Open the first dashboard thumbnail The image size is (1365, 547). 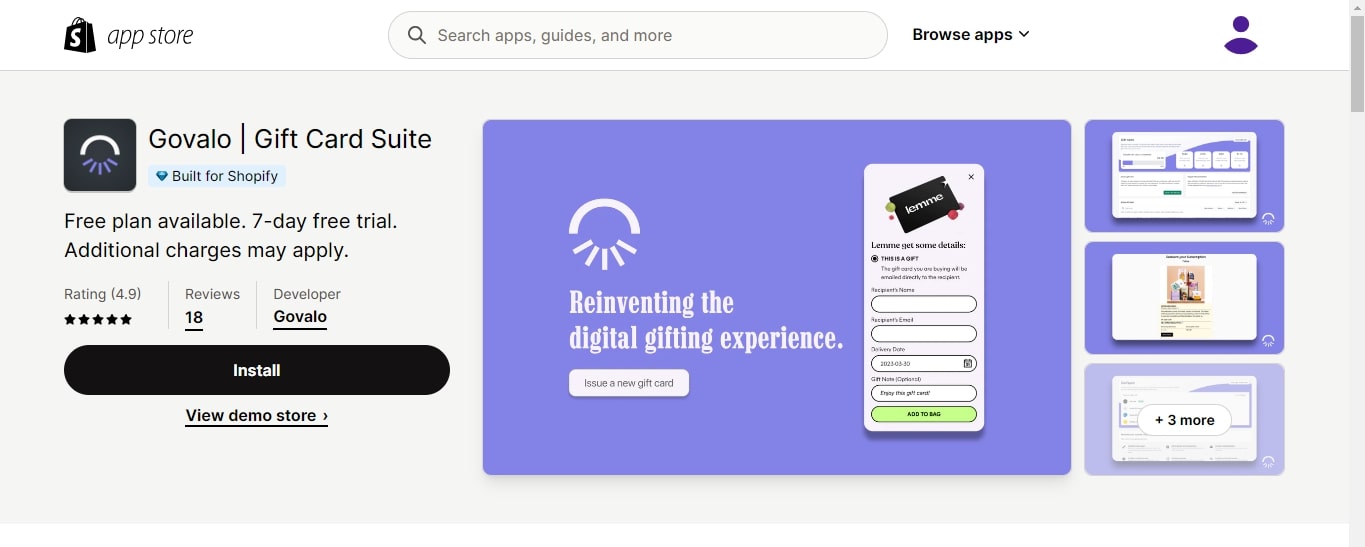pos(1184,176)
